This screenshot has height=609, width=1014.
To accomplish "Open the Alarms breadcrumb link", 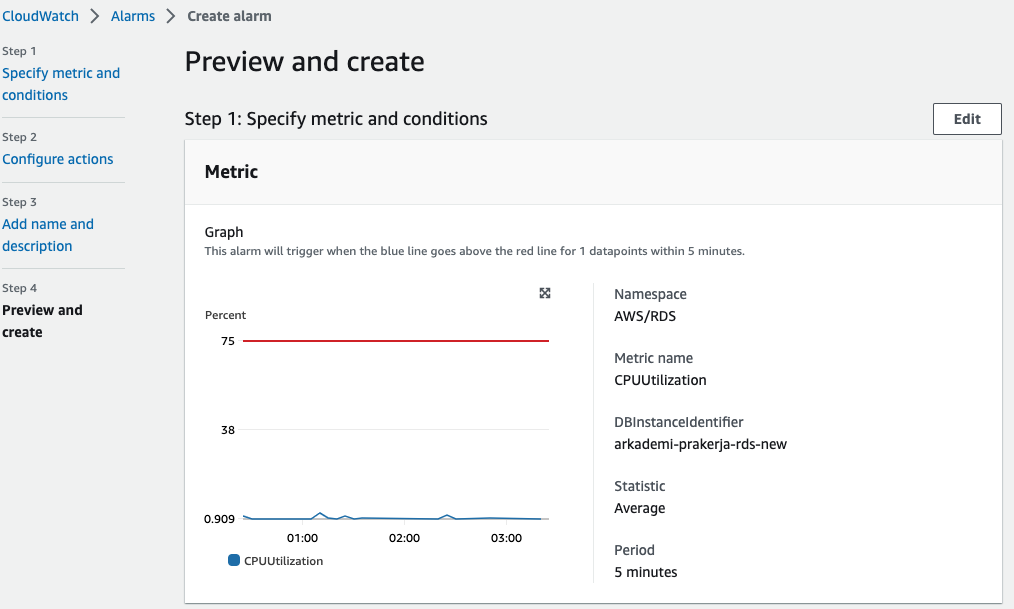I will pyautogui.click(x=133, y=16).
